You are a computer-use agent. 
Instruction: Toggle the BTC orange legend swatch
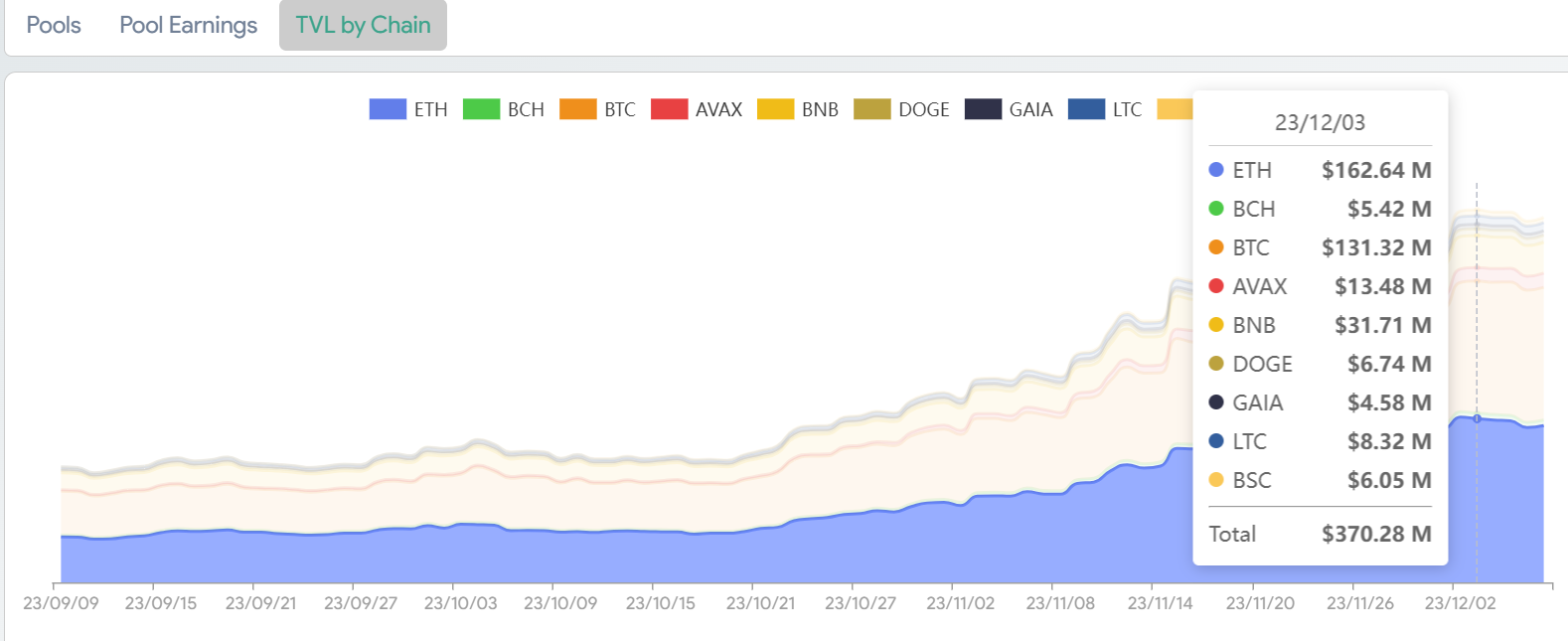tap(578, 109)
